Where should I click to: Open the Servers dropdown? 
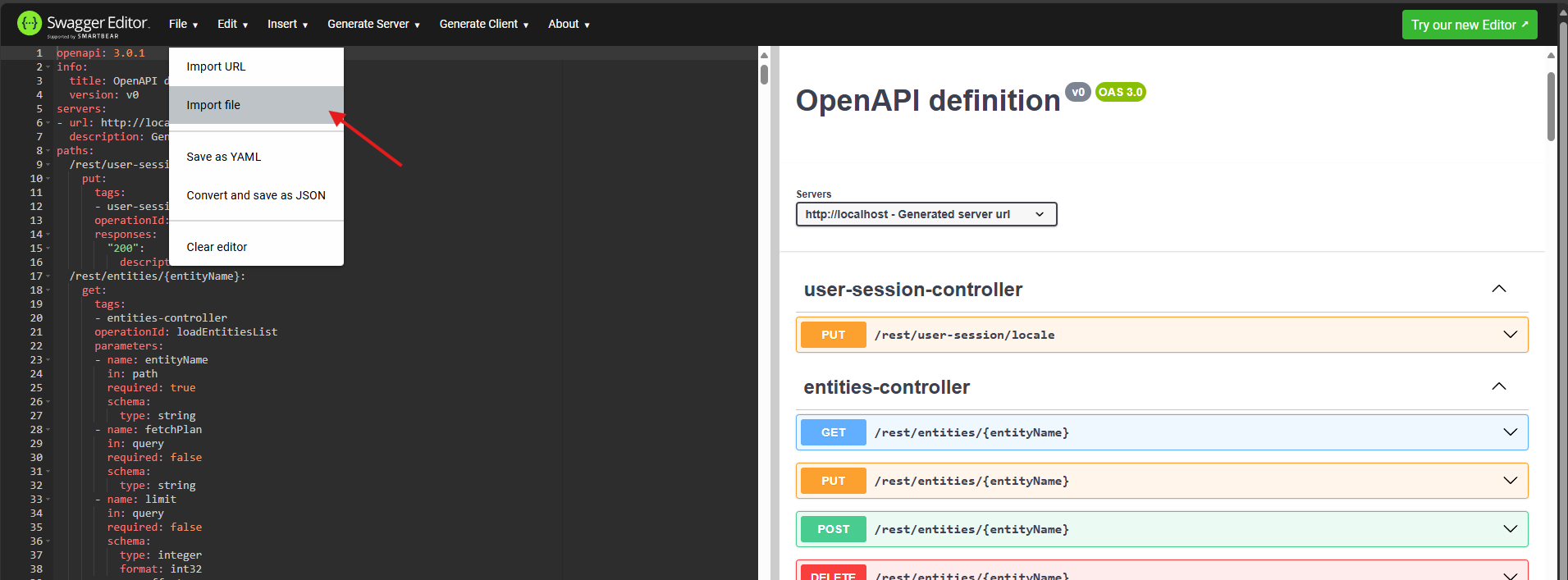coord(926,214)
